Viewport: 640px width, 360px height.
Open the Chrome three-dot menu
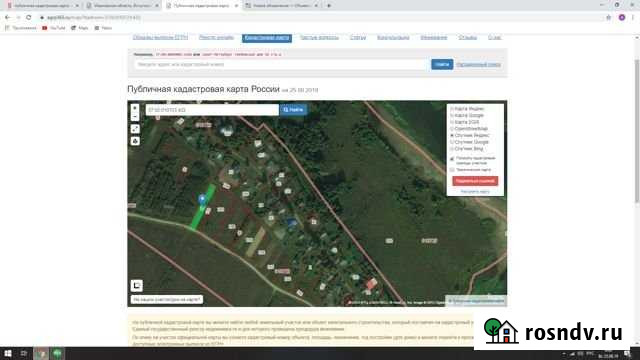click(633, 18)
